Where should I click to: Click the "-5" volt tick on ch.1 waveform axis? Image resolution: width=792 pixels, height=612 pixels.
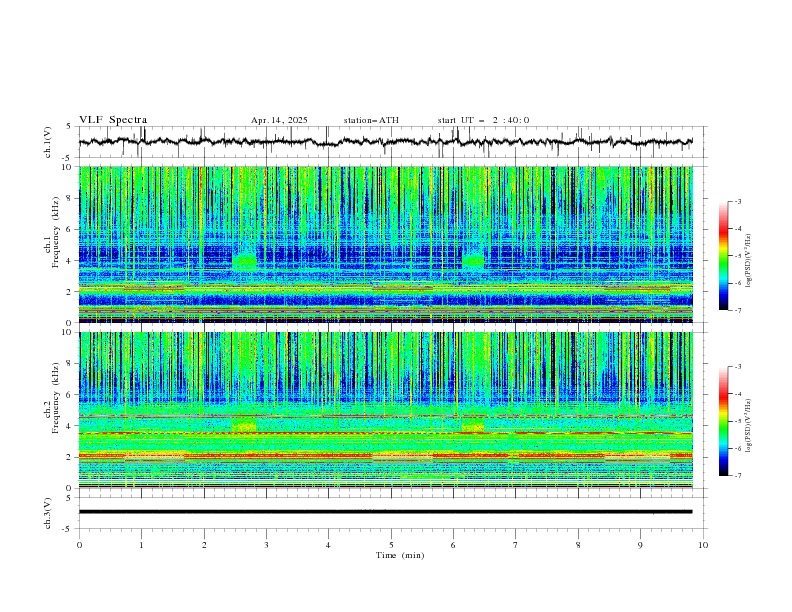tap(68, 158)
